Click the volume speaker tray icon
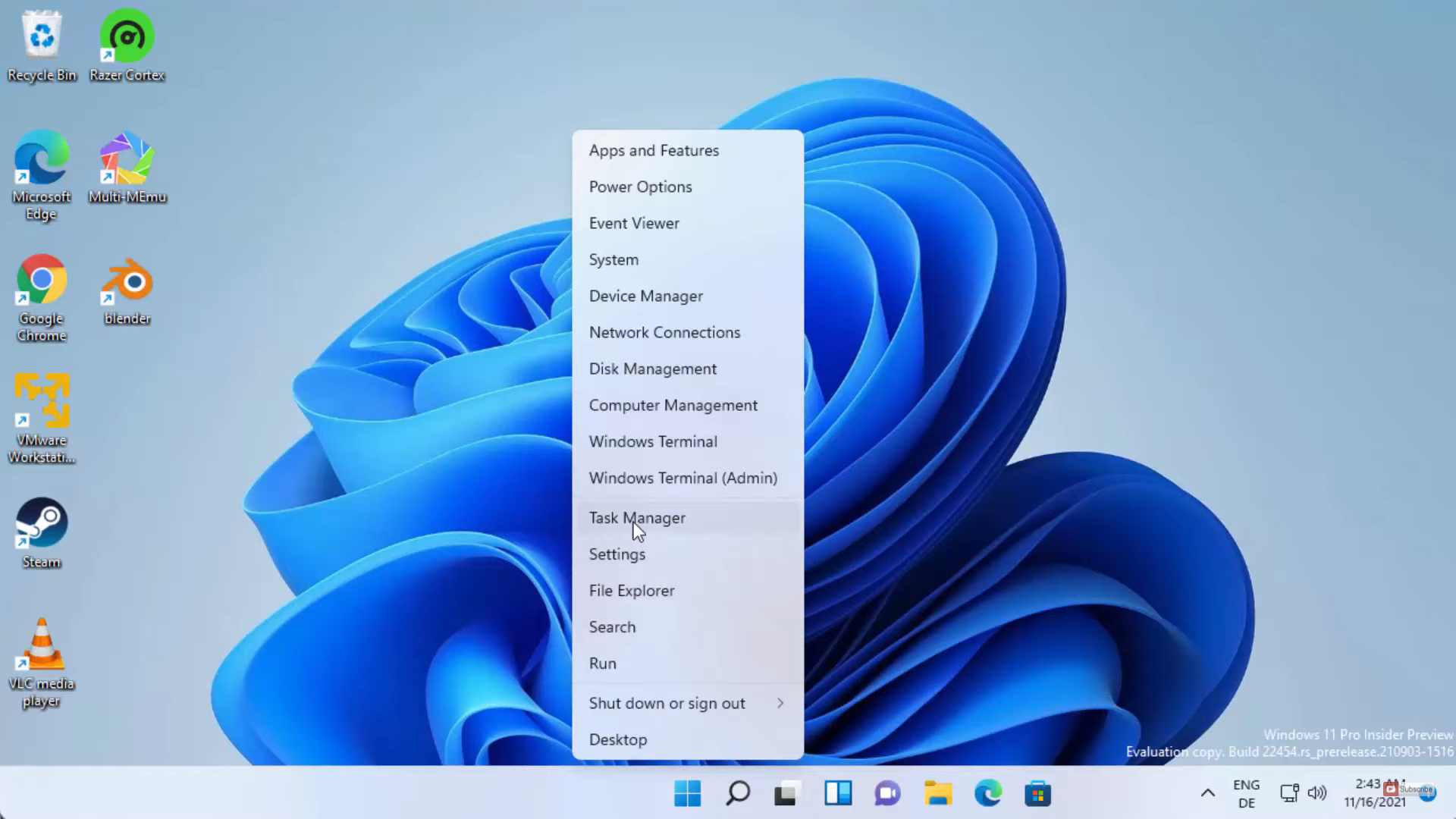The image size is (1456, 819). pyautogui.click(x=1317, y=794)
